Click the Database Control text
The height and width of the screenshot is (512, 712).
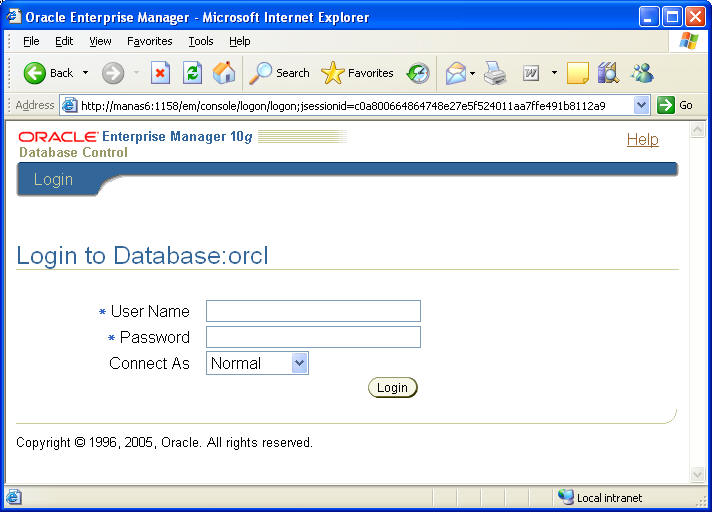pyautogui.click(x=73, y=152)
